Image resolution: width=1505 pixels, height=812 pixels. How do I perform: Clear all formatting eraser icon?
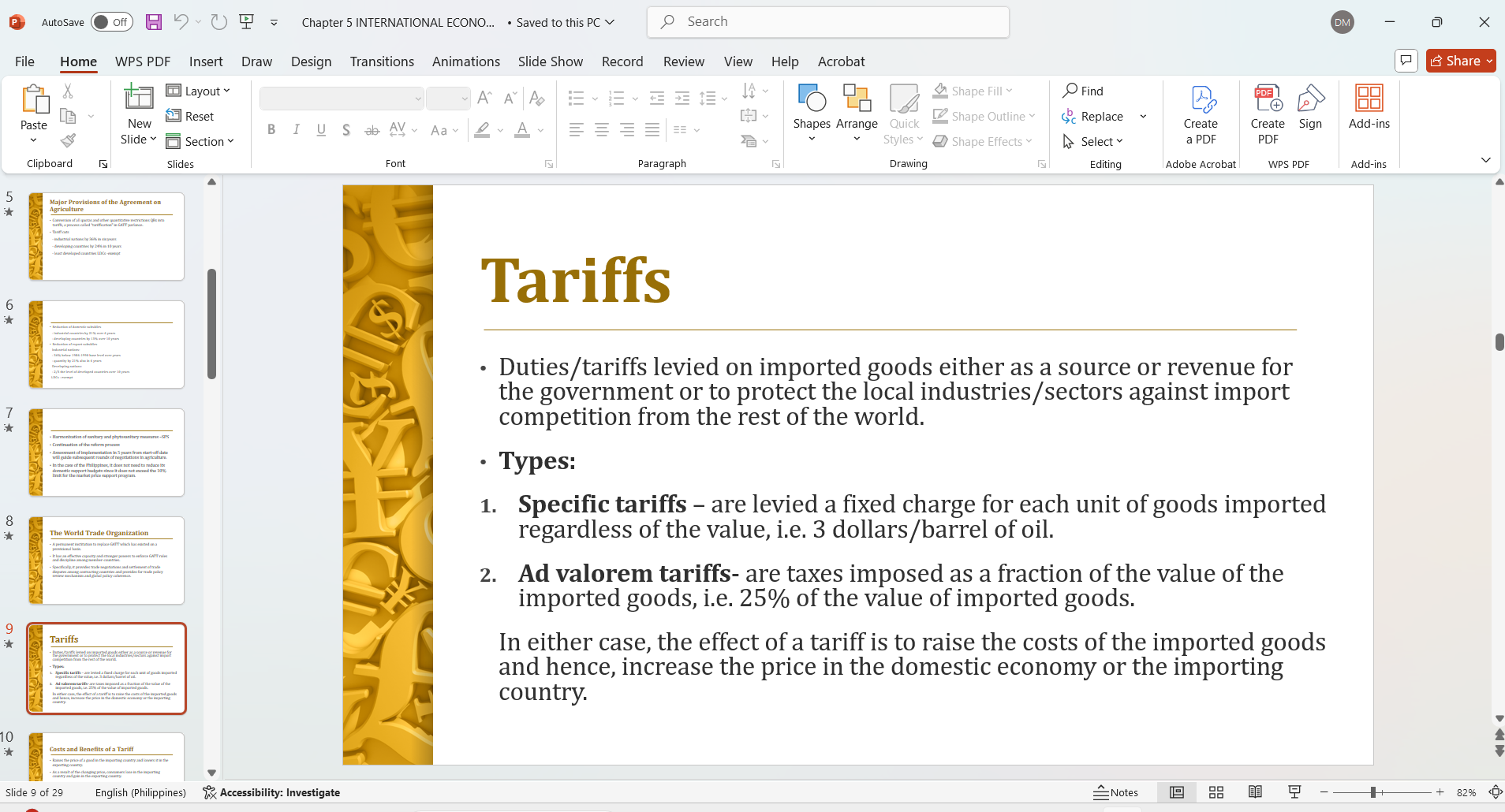[537, 98]
